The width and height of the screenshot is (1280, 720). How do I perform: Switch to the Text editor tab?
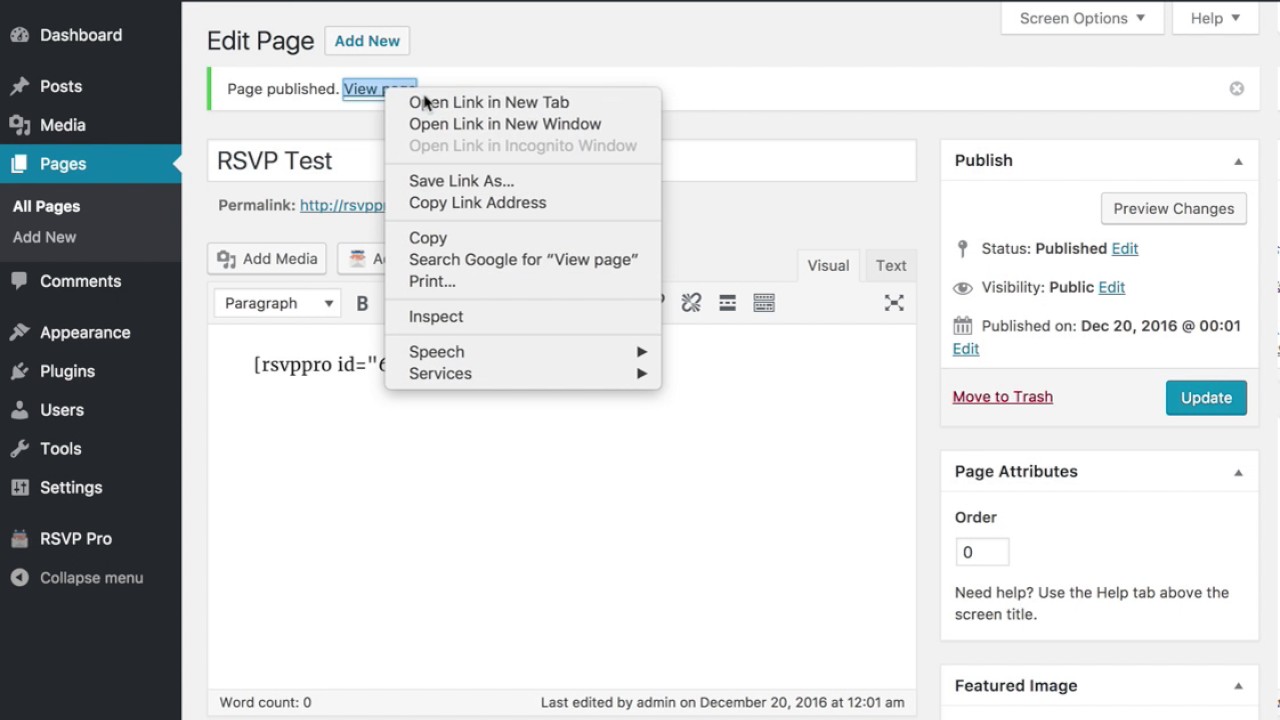point(891,265)
